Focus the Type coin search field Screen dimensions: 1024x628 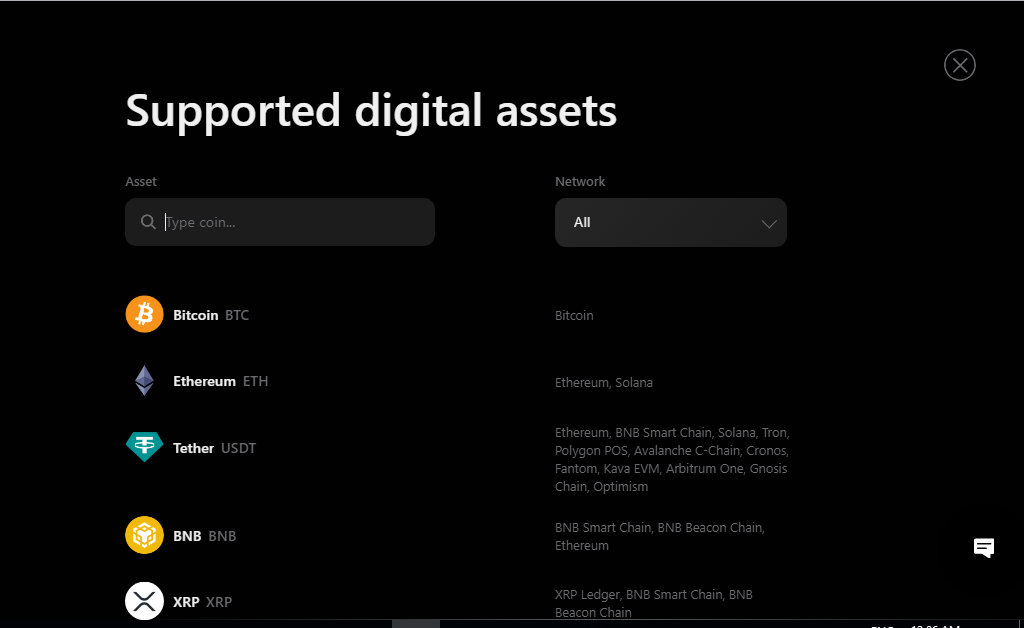[280, 222]
